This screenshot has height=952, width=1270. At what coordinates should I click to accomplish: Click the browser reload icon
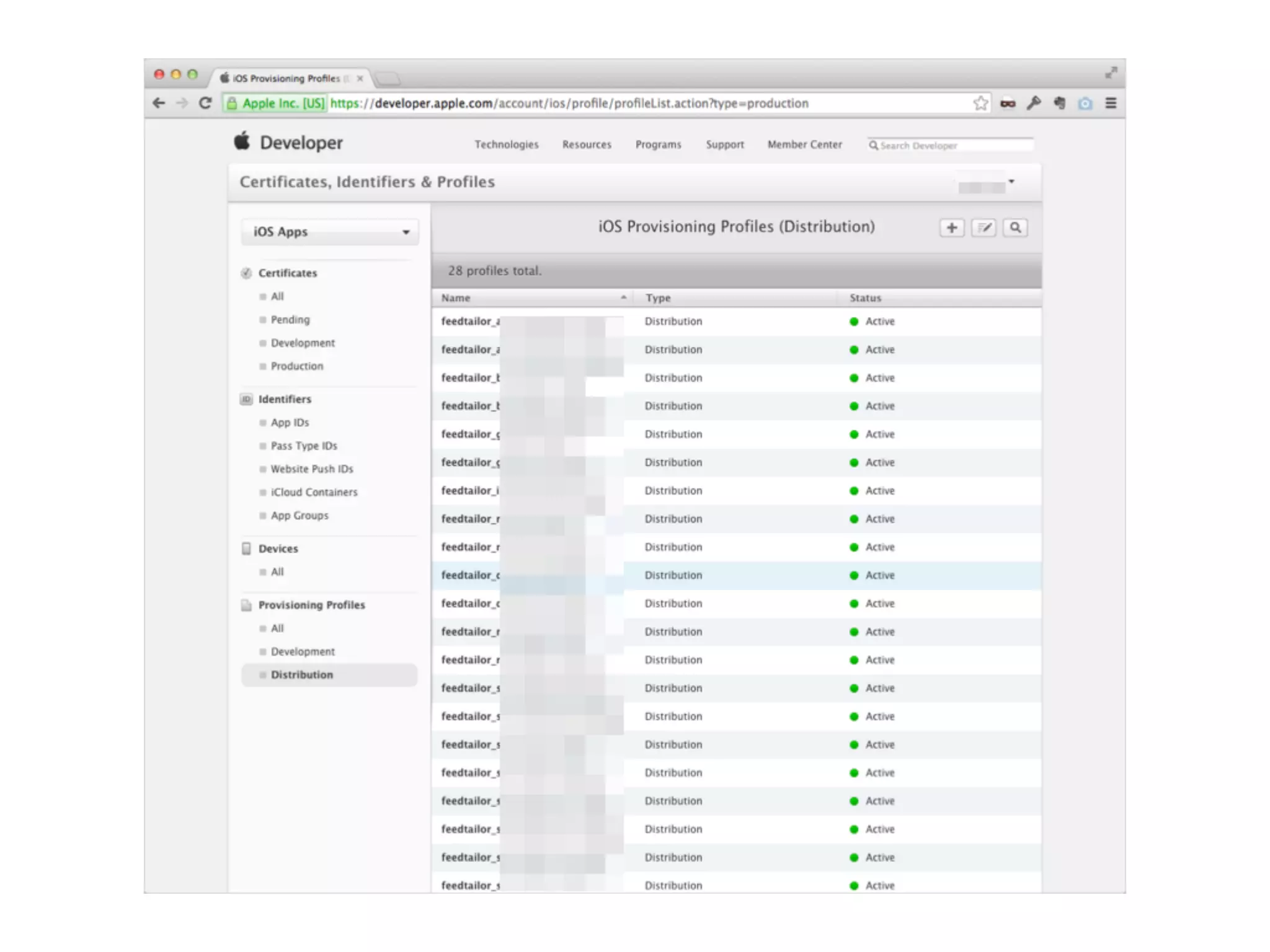pos(205,104)
